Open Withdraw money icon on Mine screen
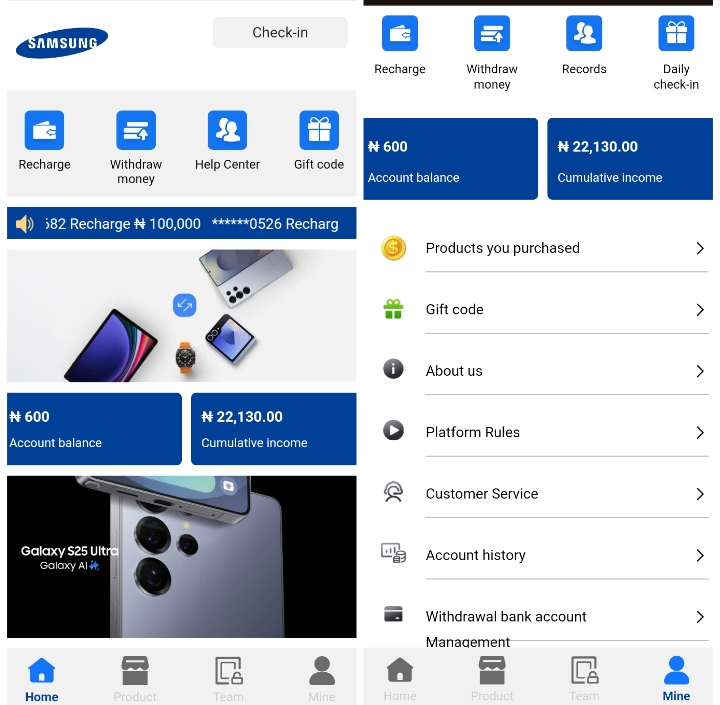The height and width of the screenshot is (705, 720). (x=492, y=33)
